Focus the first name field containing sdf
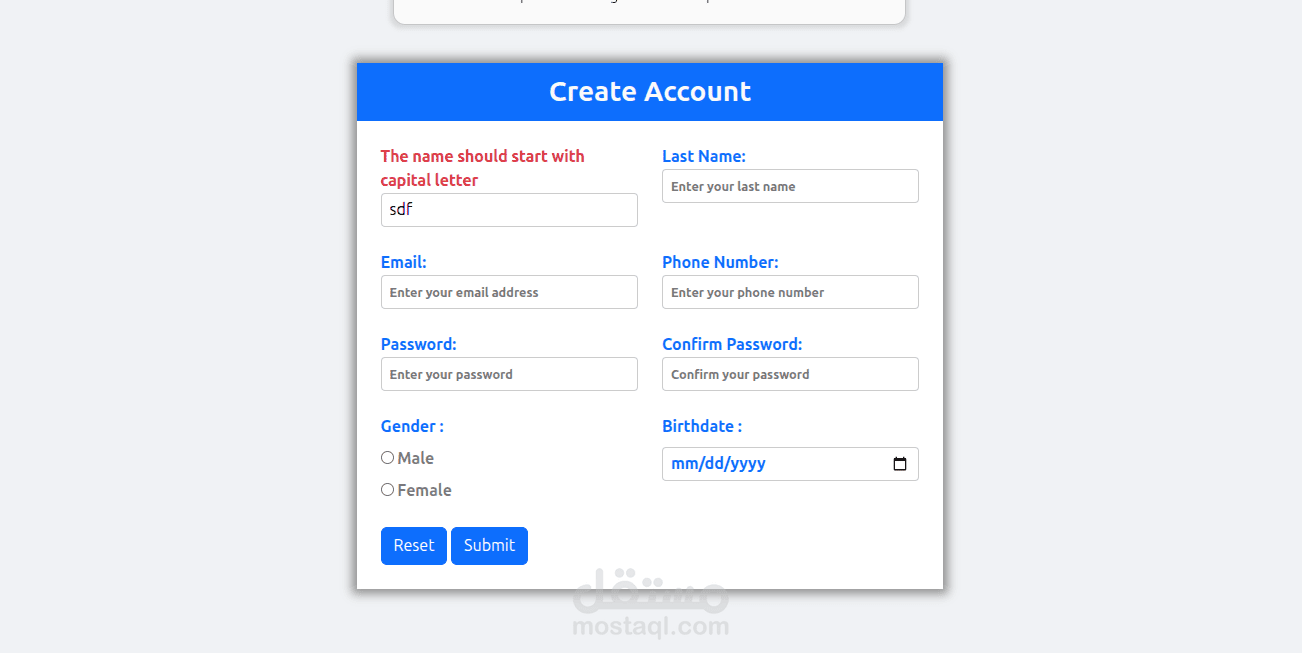The image size is (1302, 653). 509,210
